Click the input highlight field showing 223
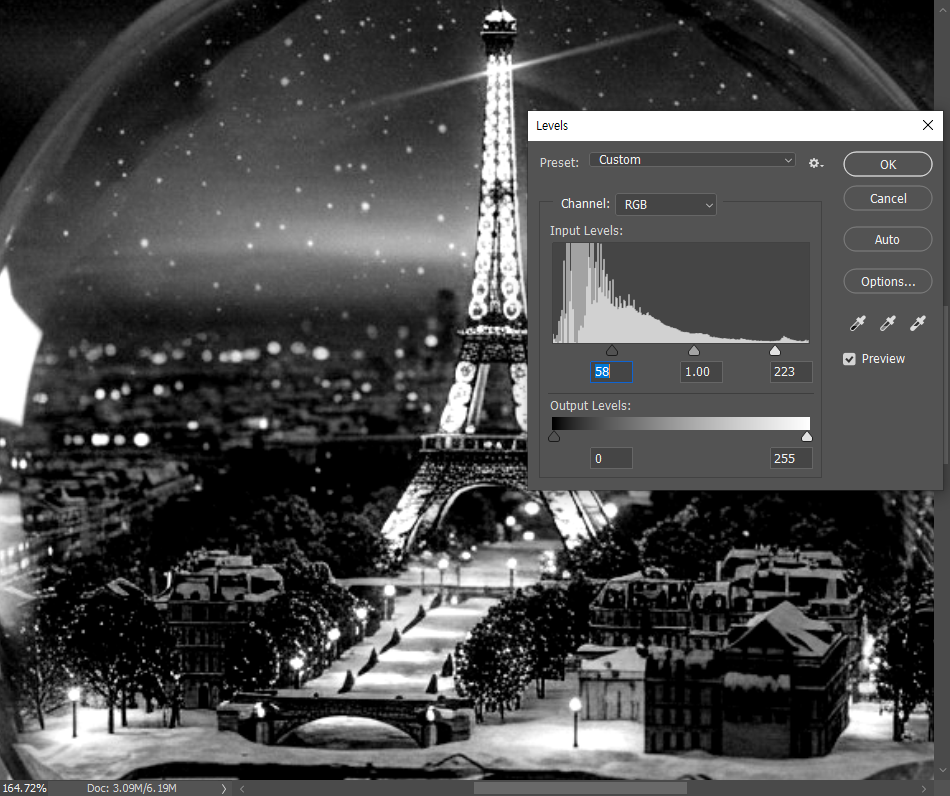Screen dimensions: 950x796 pyautogui.click(x=791, y=372)
